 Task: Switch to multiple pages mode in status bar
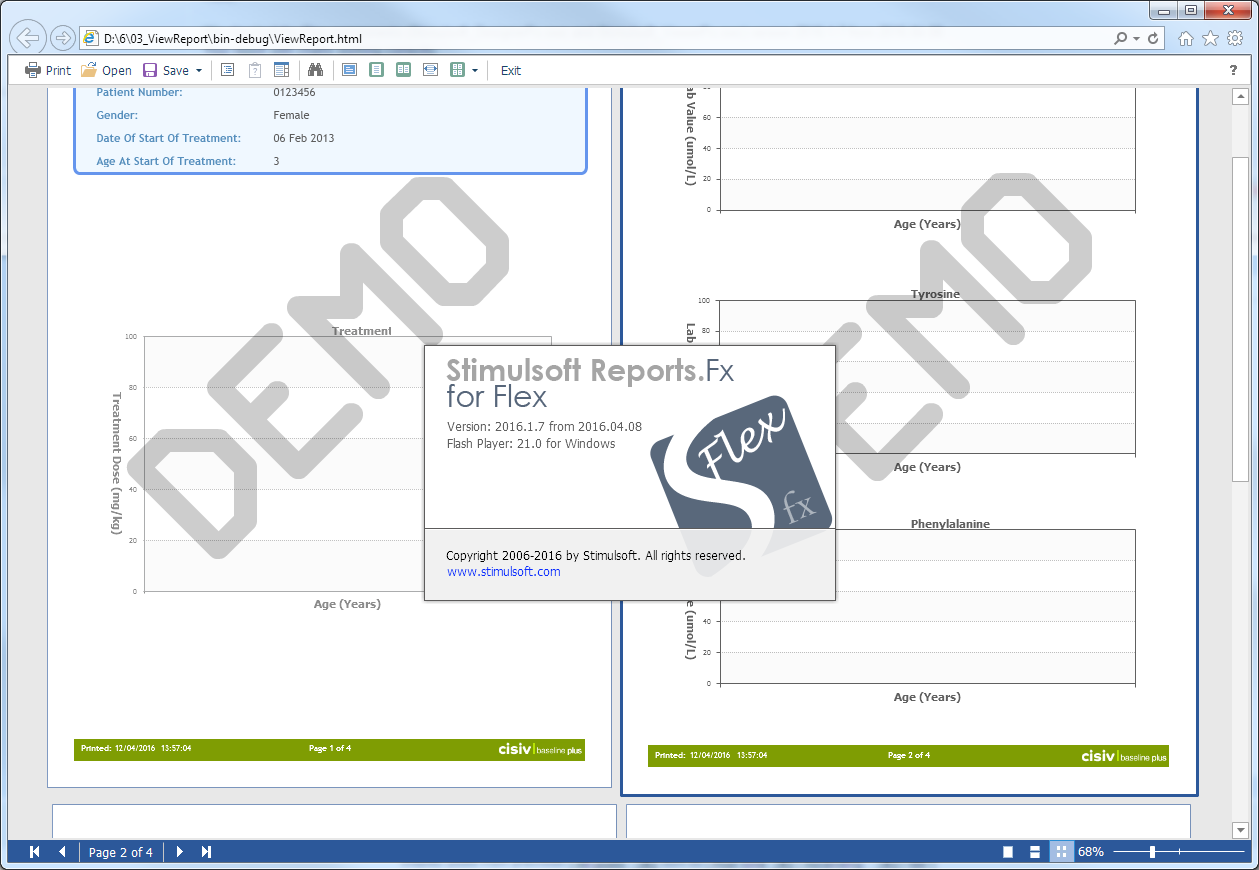tap(1061, 852)
